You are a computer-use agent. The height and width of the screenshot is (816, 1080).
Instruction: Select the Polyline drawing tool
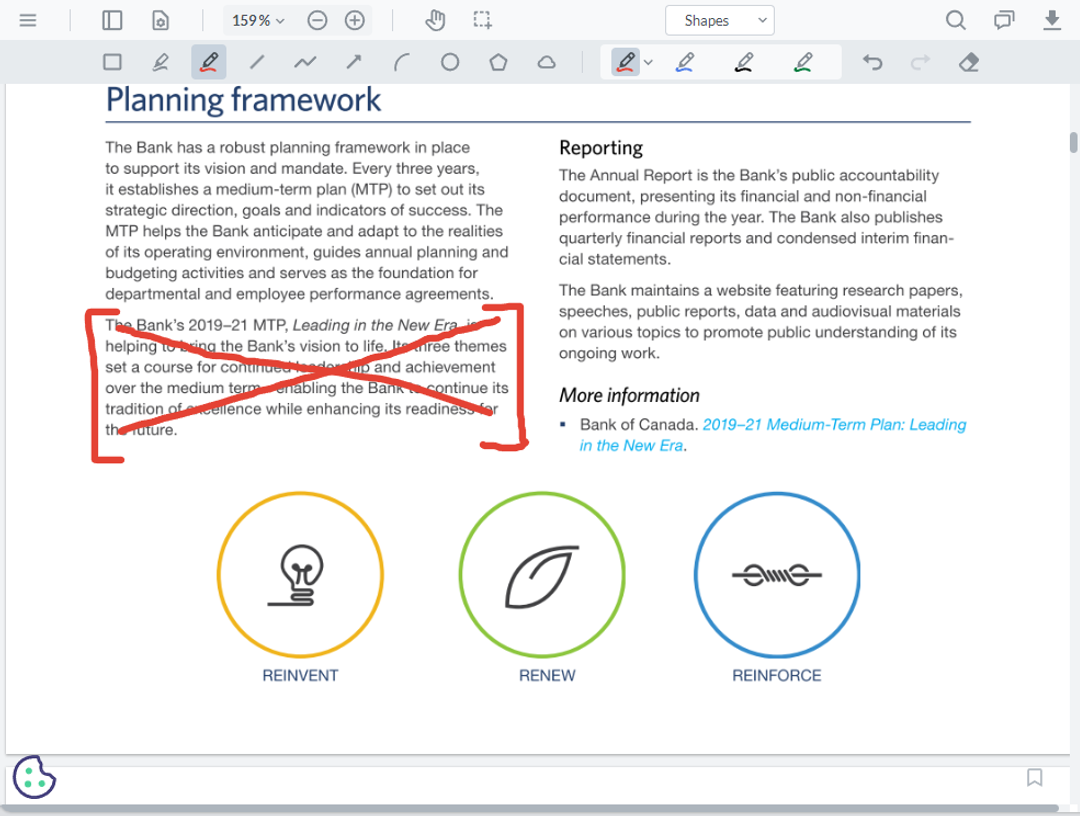pyautogui.click(x=306, y=61)
